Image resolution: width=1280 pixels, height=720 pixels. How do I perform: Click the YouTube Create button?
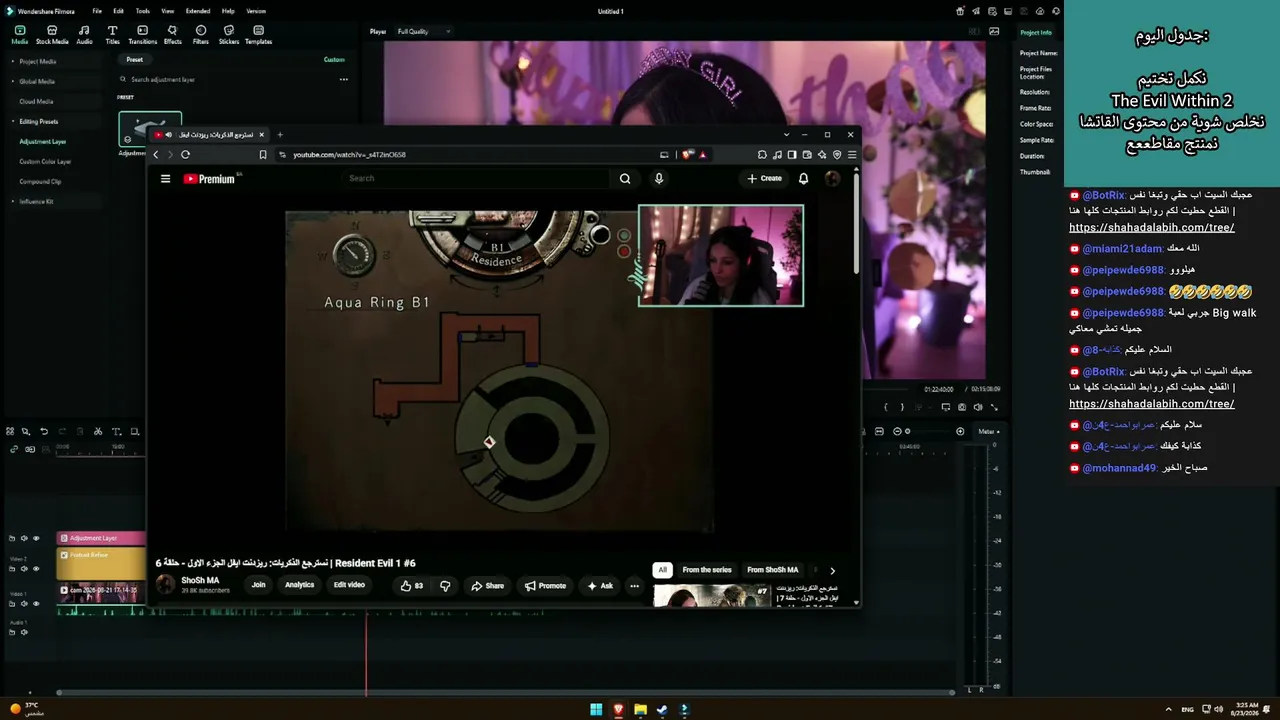[765, 179]
